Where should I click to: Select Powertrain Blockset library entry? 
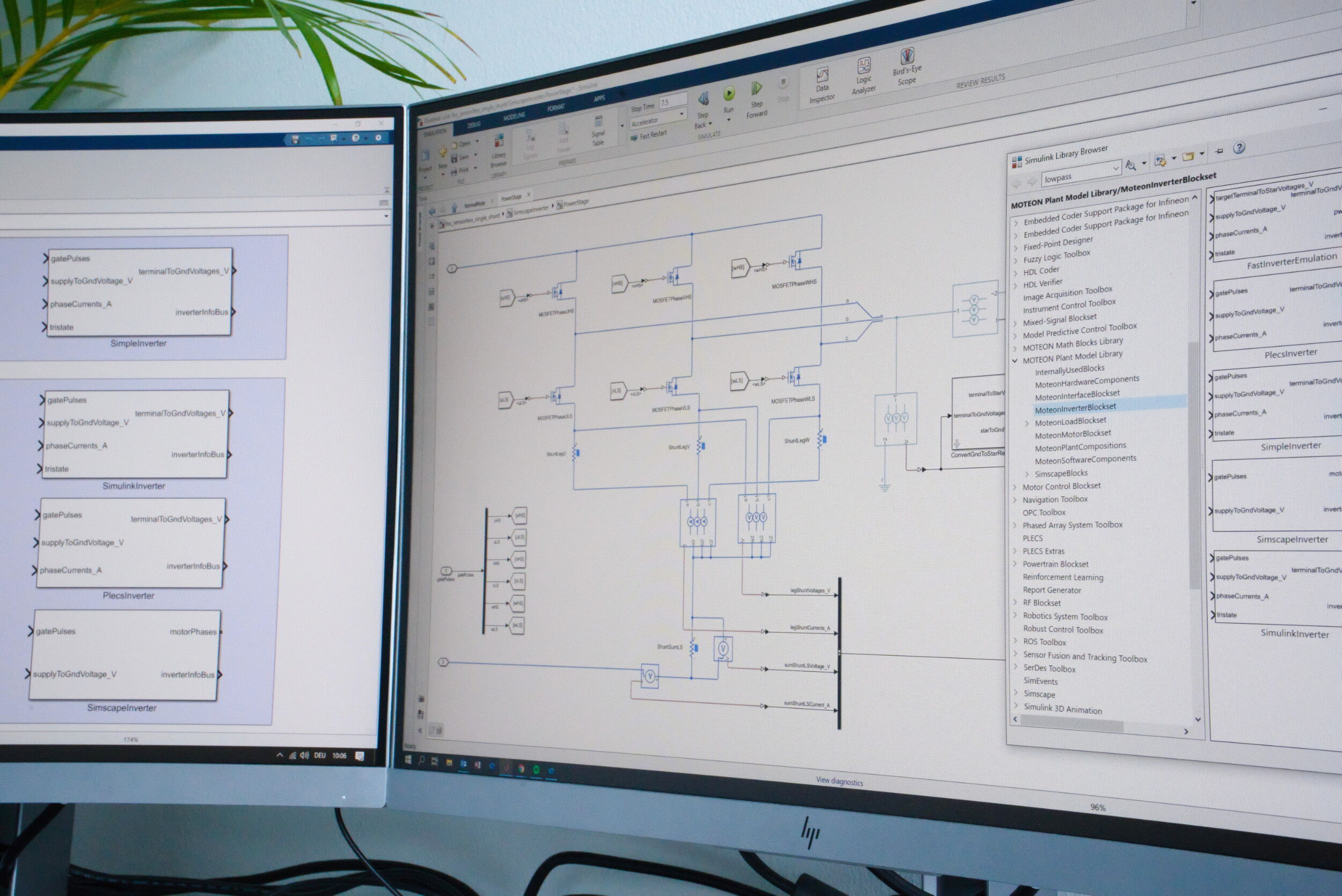coord(1055,564)
